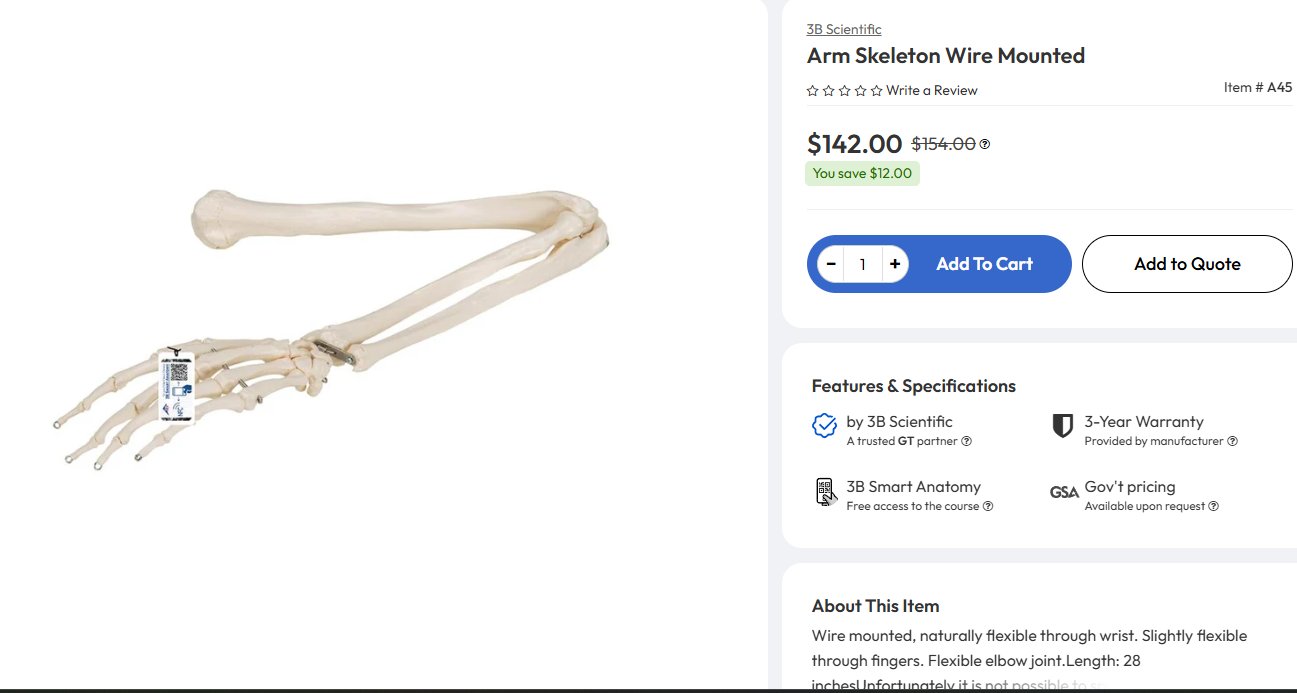
Task: Increase quantity with the plus button
Action: pyautogui.click(x=894, y=264)
